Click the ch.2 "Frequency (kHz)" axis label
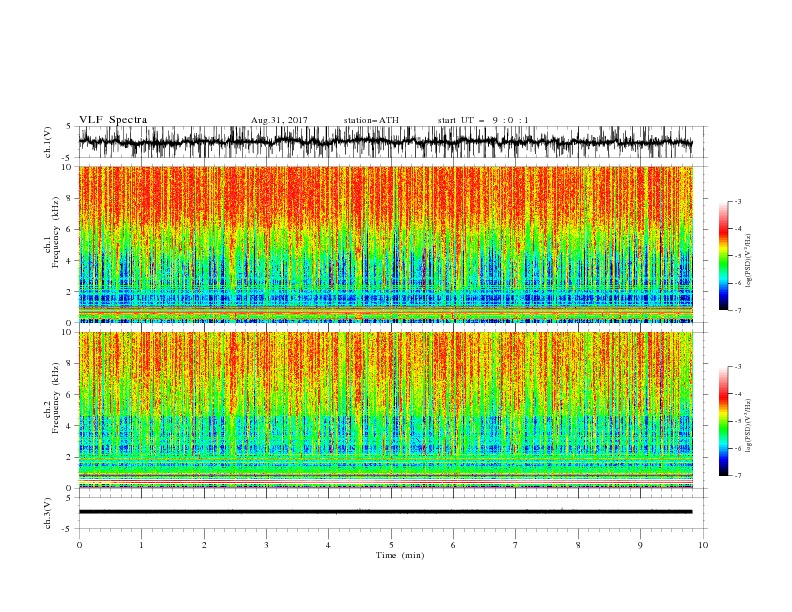The image size is (792, 612). [56, 397]
